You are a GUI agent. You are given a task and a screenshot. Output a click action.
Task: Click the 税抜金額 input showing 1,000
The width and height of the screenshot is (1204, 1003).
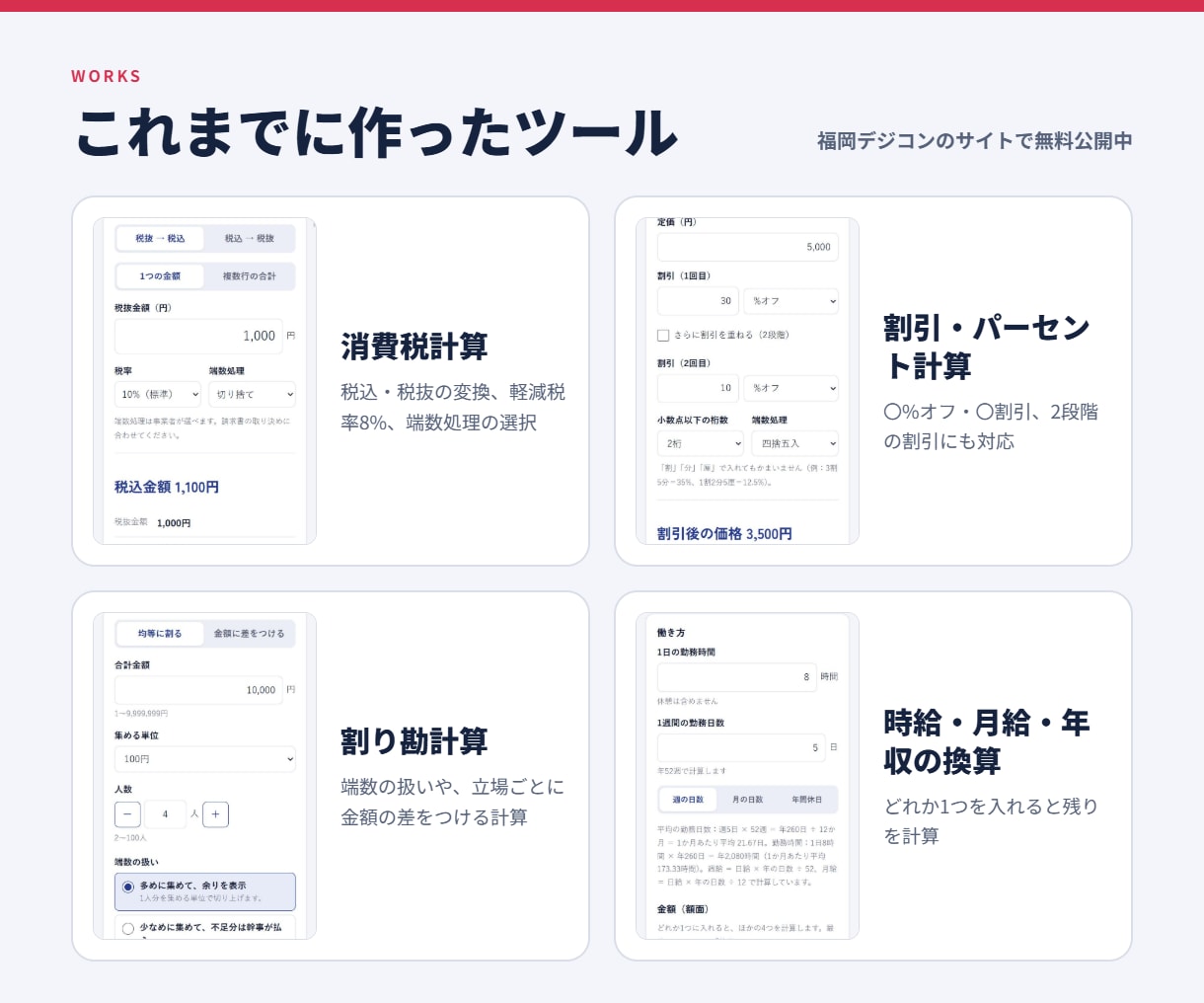pyautogui.click(x=198, y=337)
